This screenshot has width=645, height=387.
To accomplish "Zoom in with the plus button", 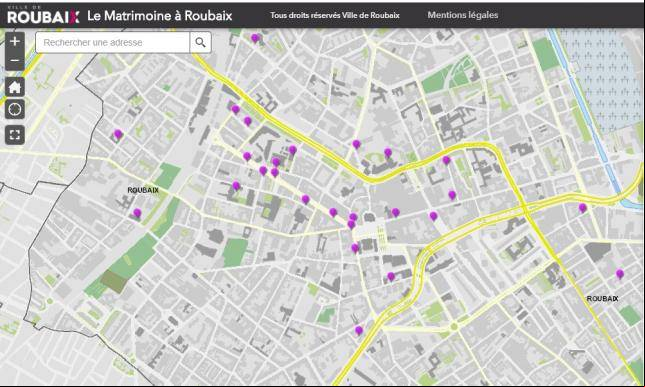I will coord(15,42).
